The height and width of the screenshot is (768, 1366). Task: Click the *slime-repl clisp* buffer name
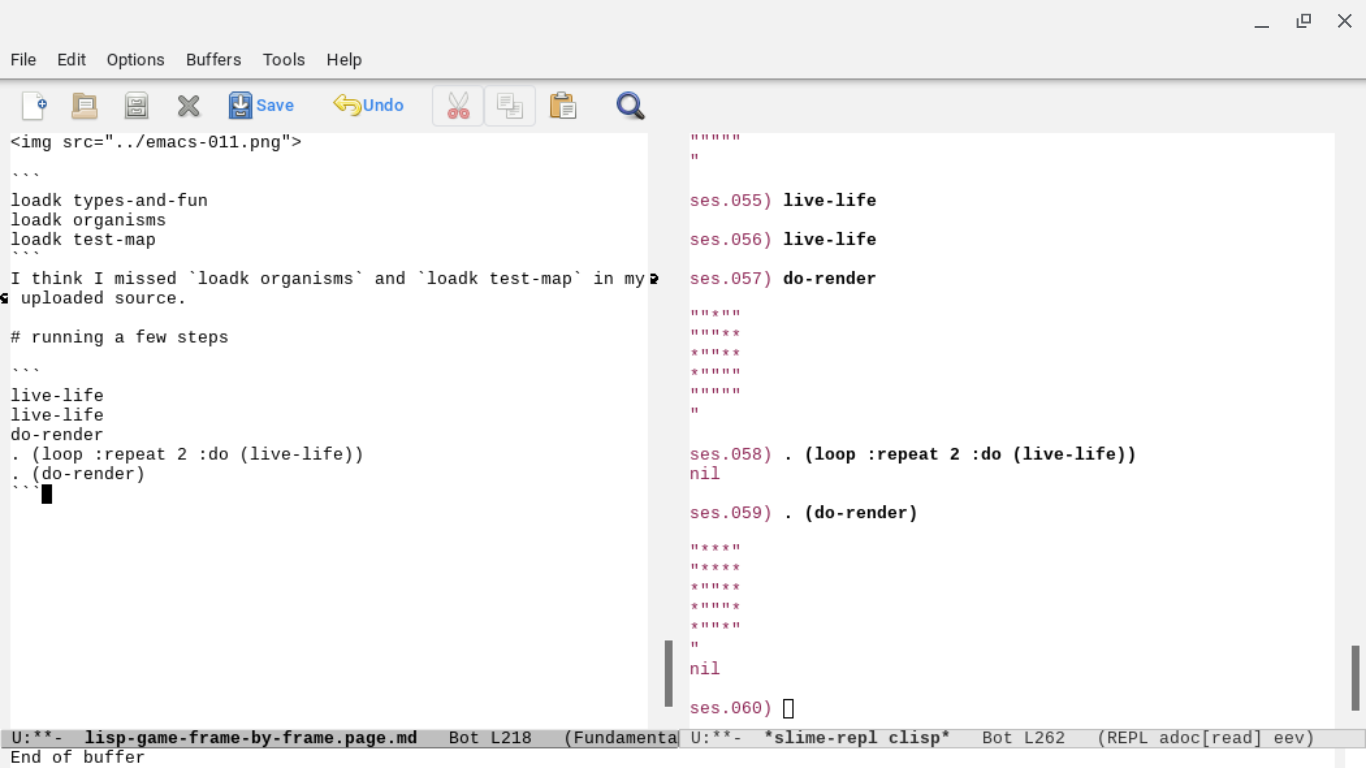click(856, 738)
